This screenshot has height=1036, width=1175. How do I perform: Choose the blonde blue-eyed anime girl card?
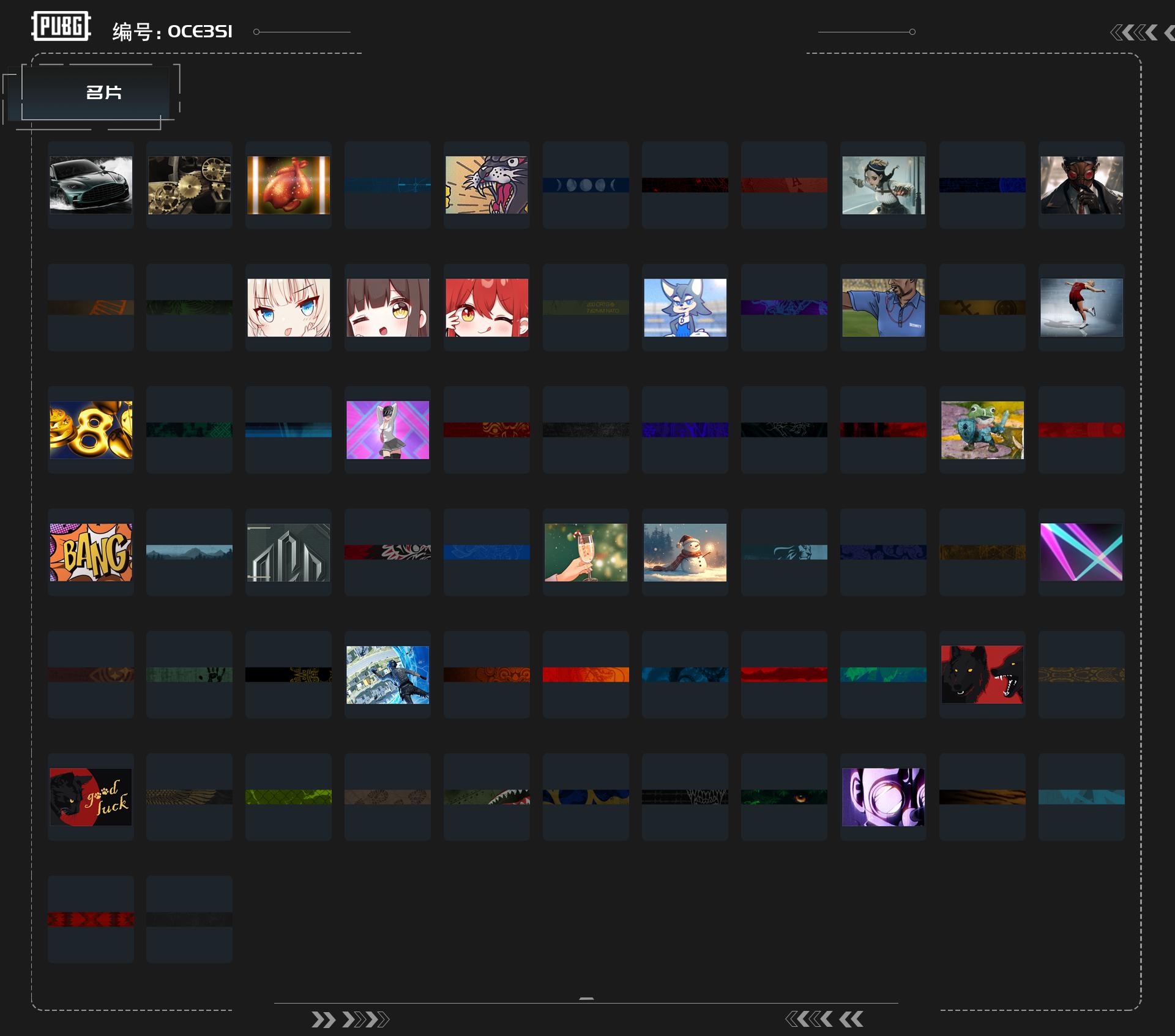[x=288, y=307]
